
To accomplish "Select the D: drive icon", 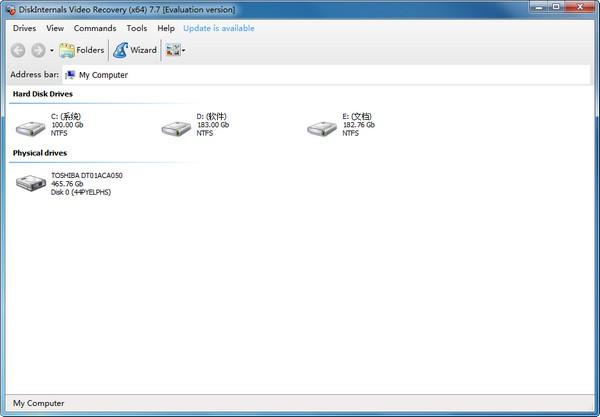I will tap(176, 129).
